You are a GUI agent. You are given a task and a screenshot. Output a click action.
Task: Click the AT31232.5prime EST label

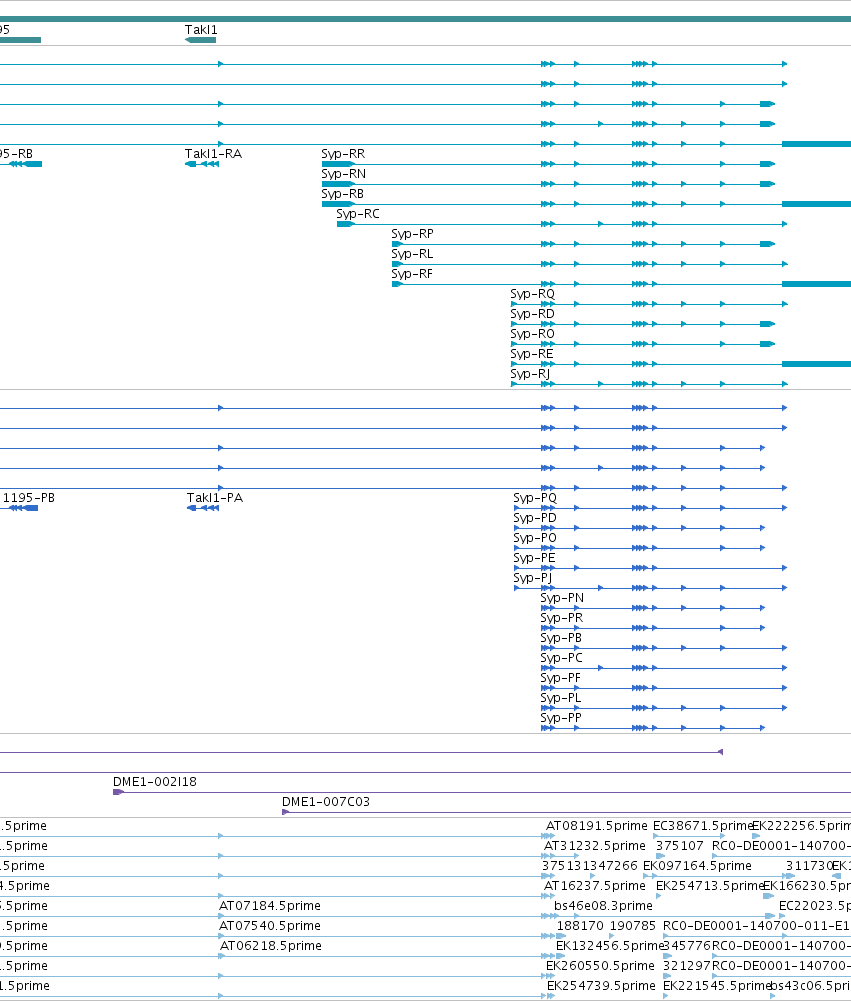594,846
